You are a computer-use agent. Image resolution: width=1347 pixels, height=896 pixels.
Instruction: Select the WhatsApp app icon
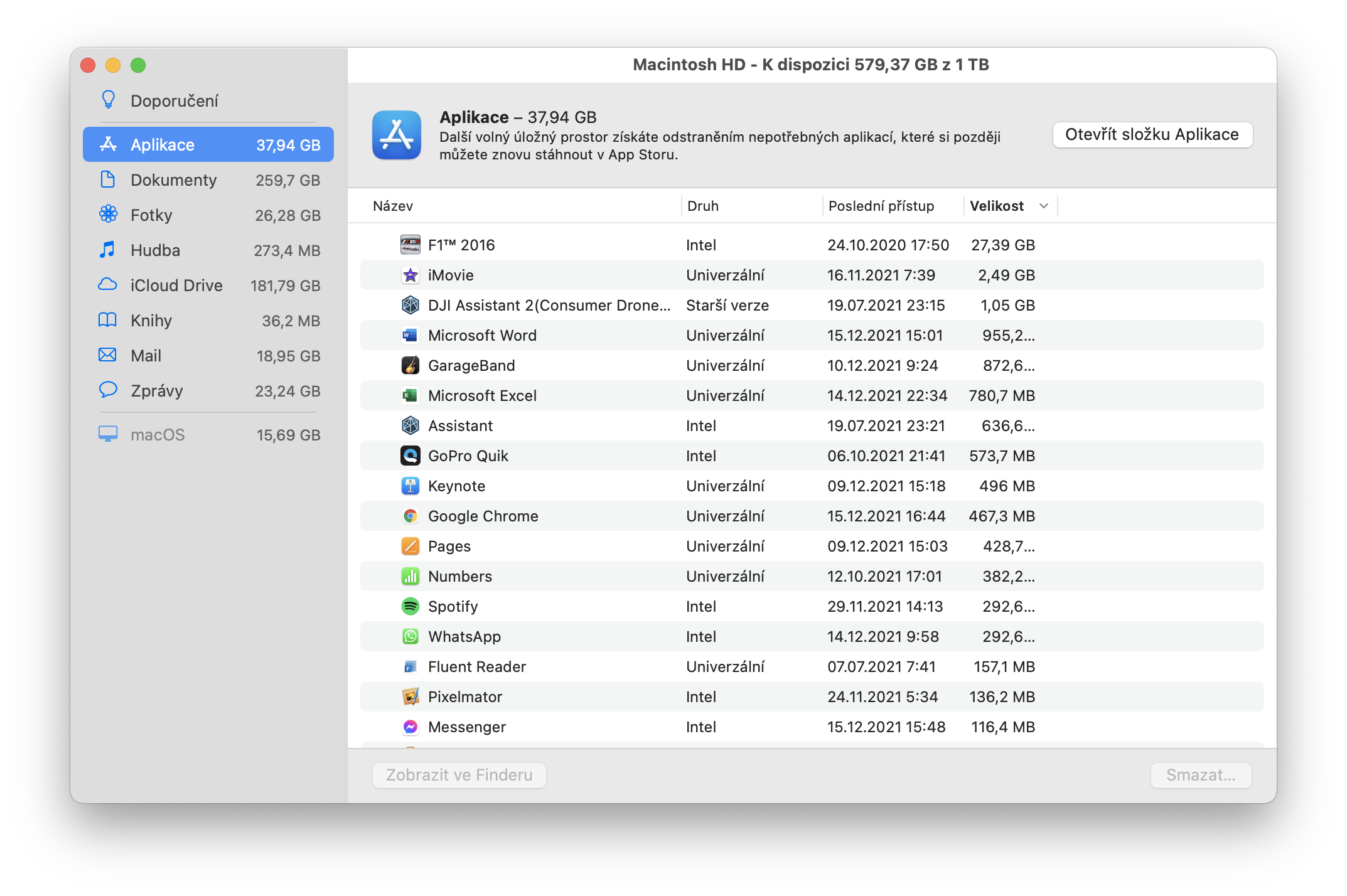410,636
